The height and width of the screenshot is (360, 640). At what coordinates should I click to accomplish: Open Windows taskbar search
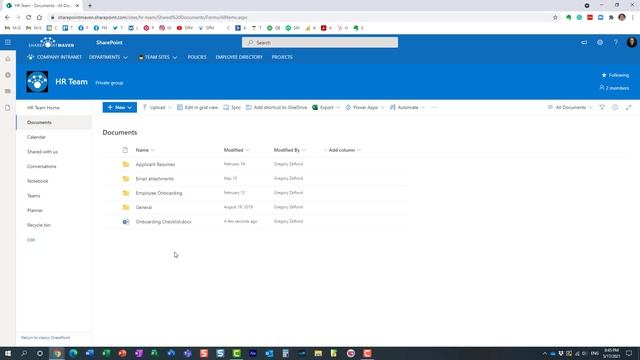click(x=24, y=353)
